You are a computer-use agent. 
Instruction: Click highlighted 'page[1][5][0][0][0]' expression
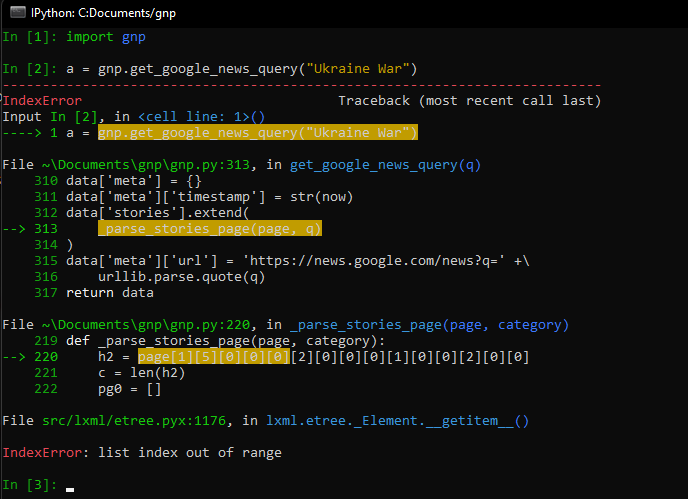point(214,357)
